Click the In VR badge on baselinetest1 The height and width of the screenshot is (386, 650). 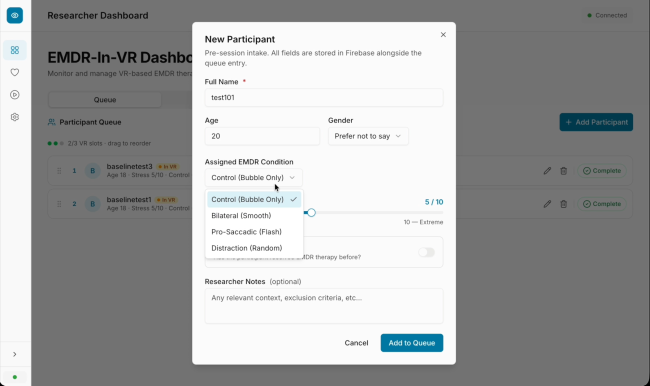click(x=166, y=200)
